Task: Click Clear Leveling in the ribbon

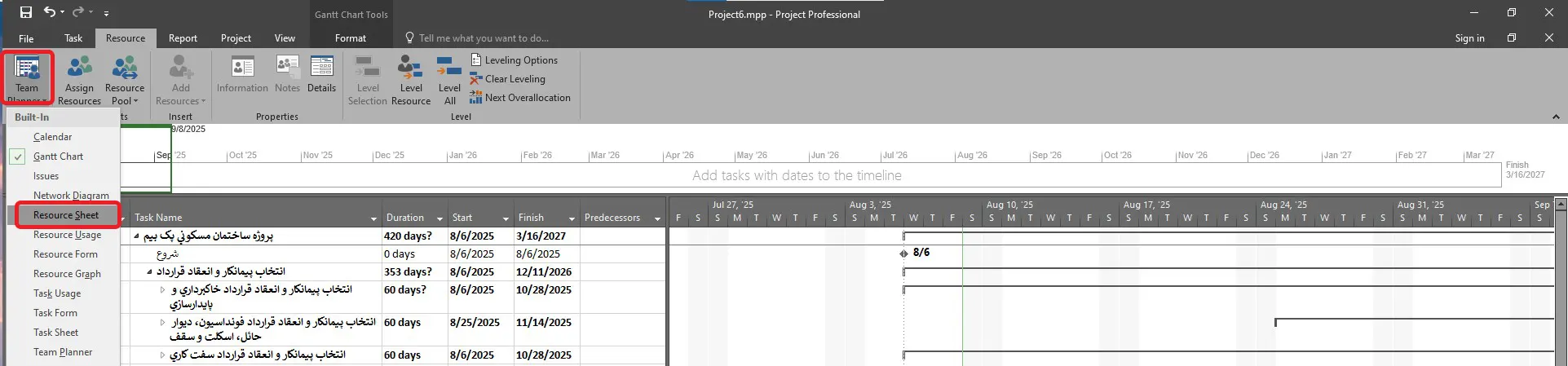Action: [x=507, y=79]
